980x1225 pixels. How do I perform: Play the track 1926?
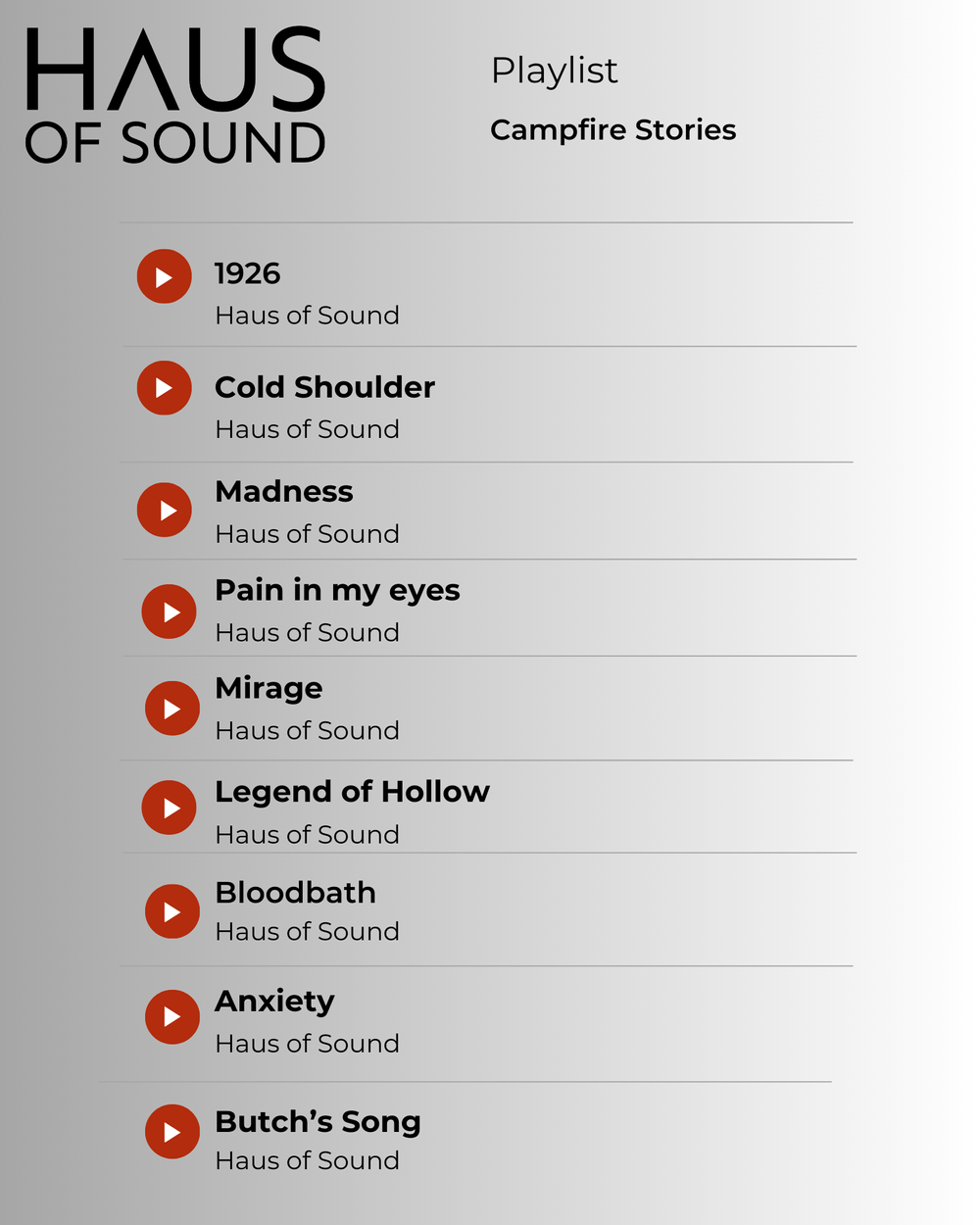pyautogui.click(x=164, y=276)
